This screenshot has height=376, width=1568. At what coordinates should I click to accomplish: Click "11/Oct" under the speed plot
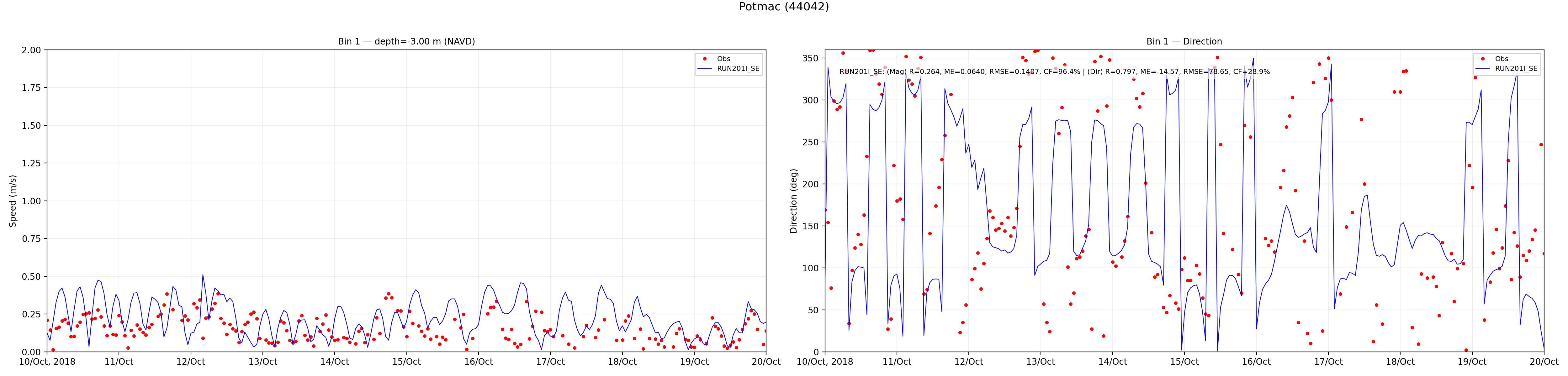click(x=119, y=362)
